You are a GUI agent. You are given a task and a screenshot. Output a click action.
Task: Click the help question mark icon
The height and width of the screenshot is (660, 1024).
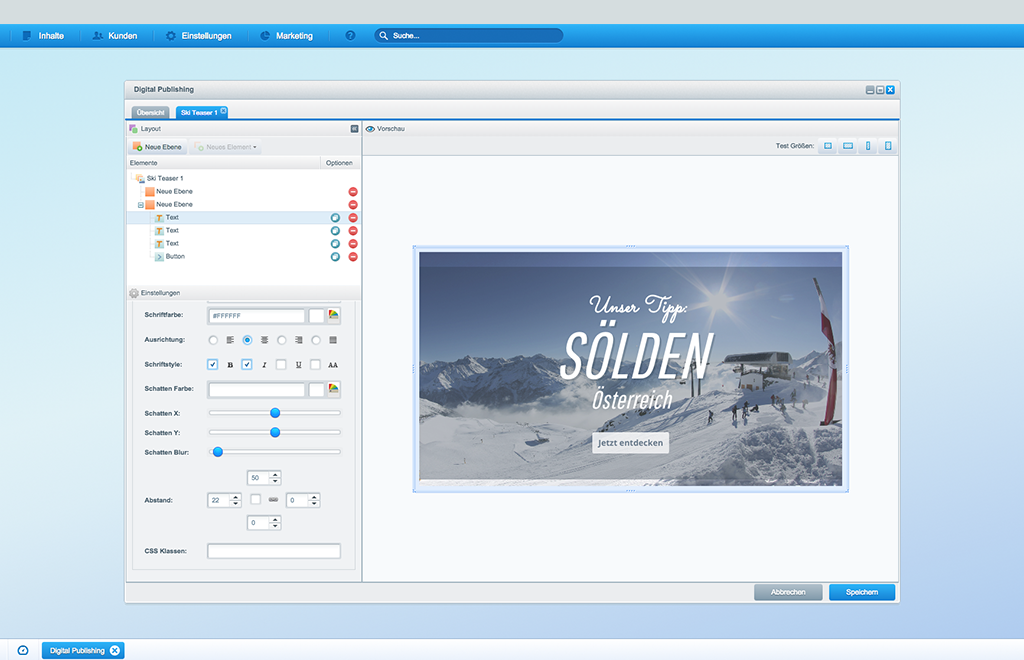click(350, 36)
